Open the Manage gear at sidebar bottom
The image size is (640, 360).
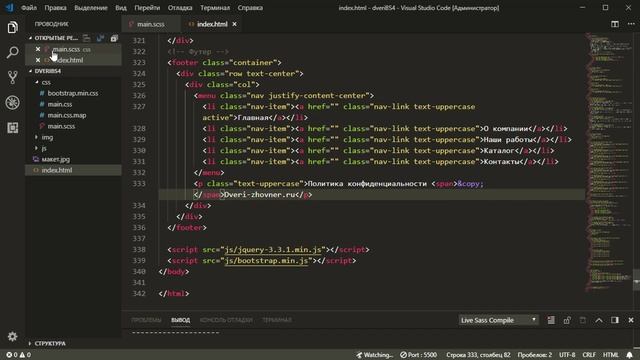[x=13, y=336]
